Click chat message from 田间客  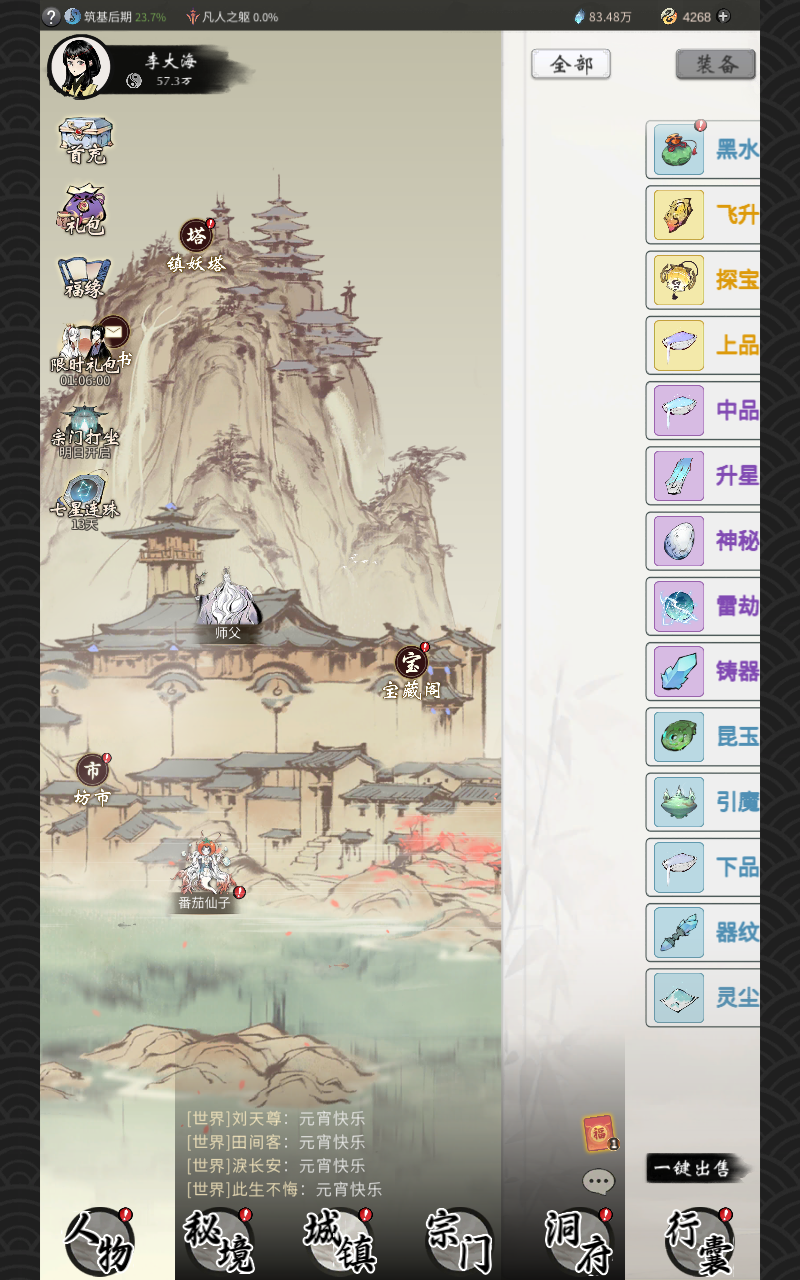coord(276,1142)
